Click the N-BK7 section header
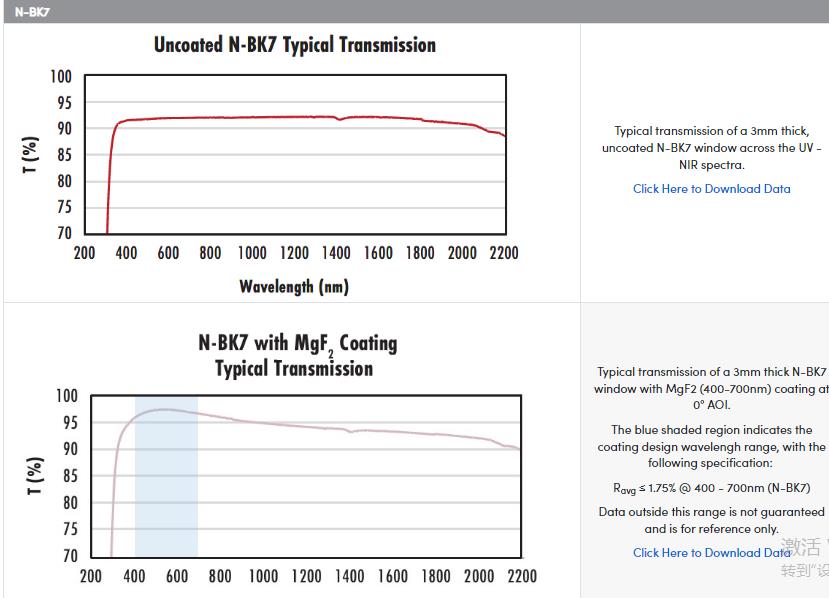Screen dimensions: 829x598 pos(33,12)
